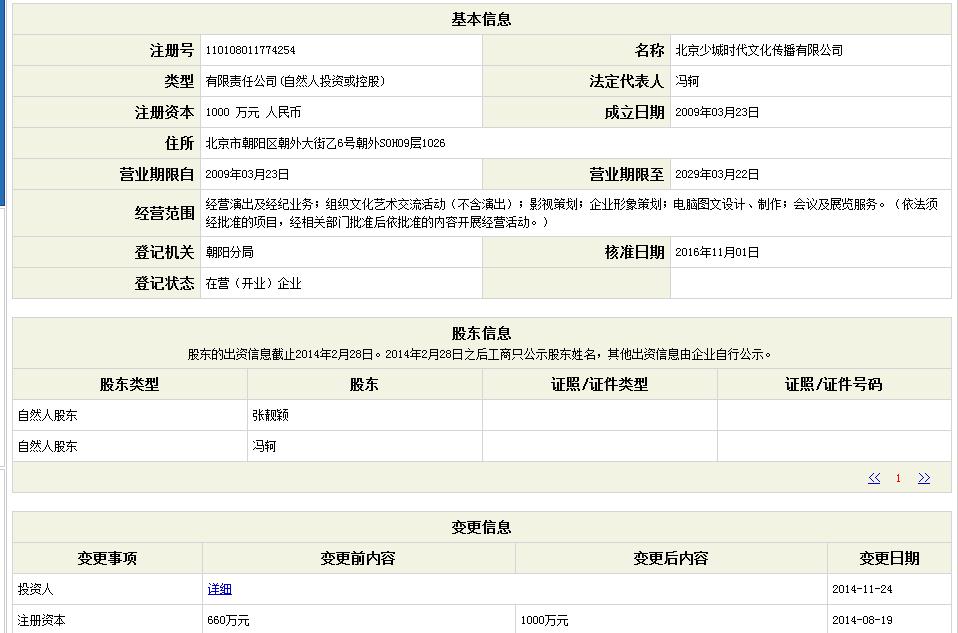Click legal representative value 冯轲
This screenshot has width=958, height=633.
point(687,81)
